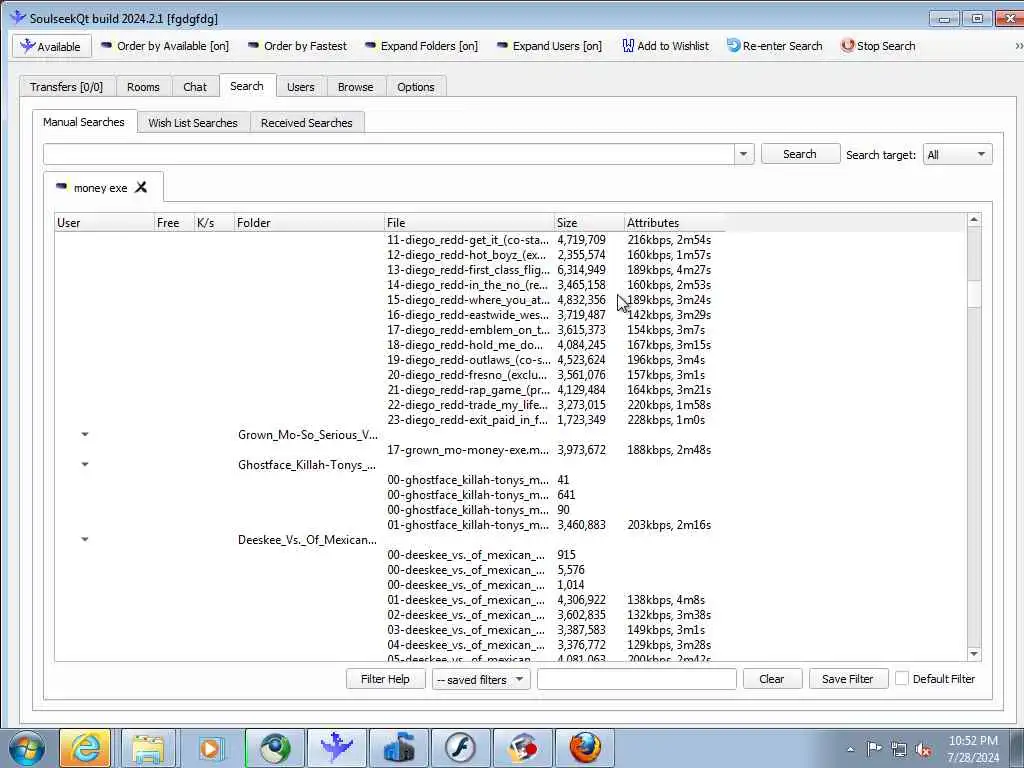
Task: Toggle Order by Fastest option
Action: [297, 46]
